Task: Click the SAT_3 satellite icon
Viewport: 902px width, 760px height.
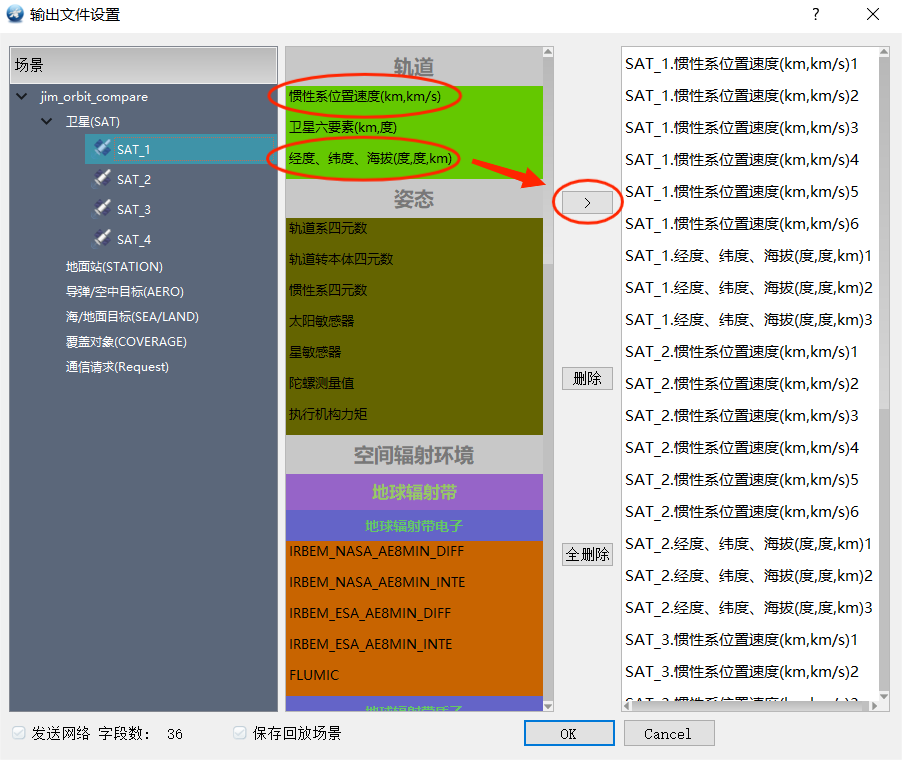Action: tap(102, 209)
